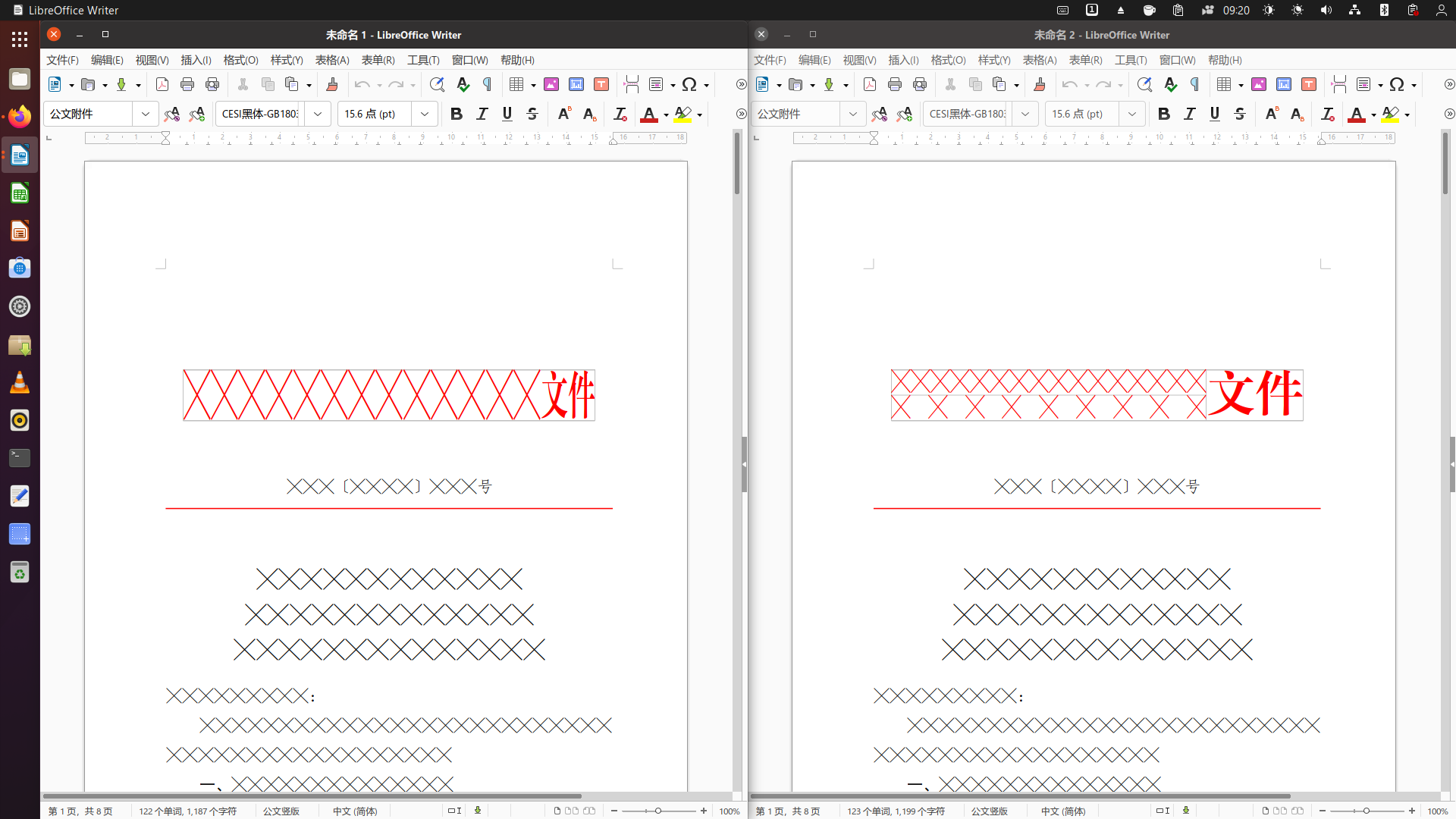Click 公文竖版 page style in left status bar
Screen dimensions: 1456x819
coord(281,811)
